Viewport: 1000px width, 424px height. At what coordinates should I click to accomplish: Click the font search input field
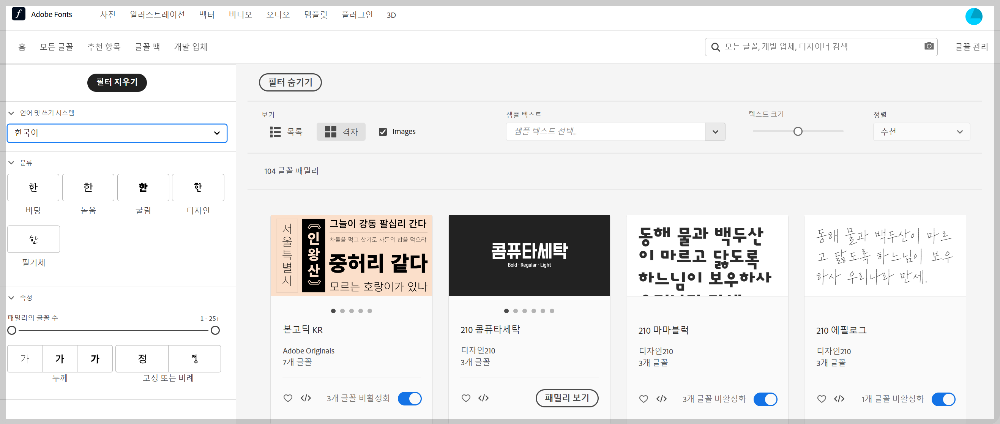click(x=821, y=47)
